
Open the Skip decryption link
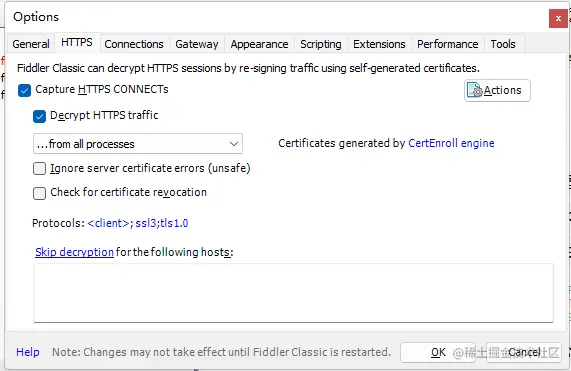pyautogui.click(x=74, y=252)
